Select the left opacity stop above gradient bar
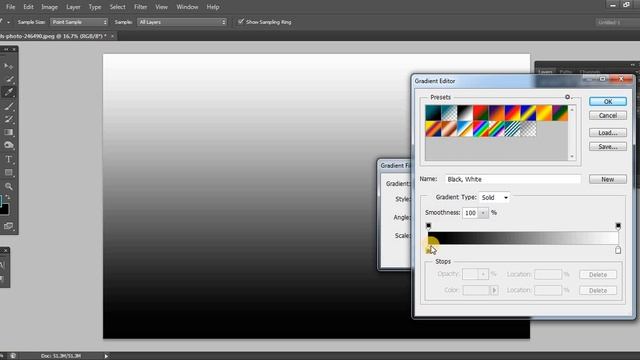Viewport: 640px width, 360px height. 428,226
